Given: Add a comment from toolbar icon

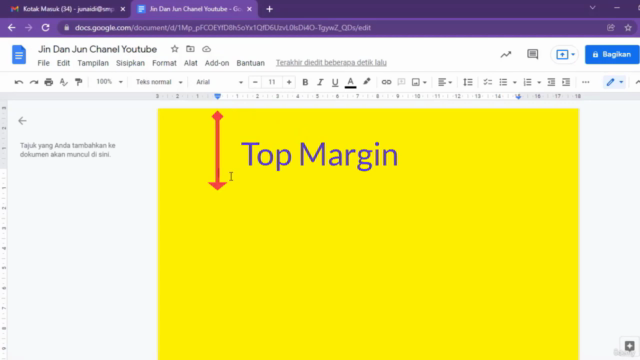Looking at the screenshot, I should point(401,82).
